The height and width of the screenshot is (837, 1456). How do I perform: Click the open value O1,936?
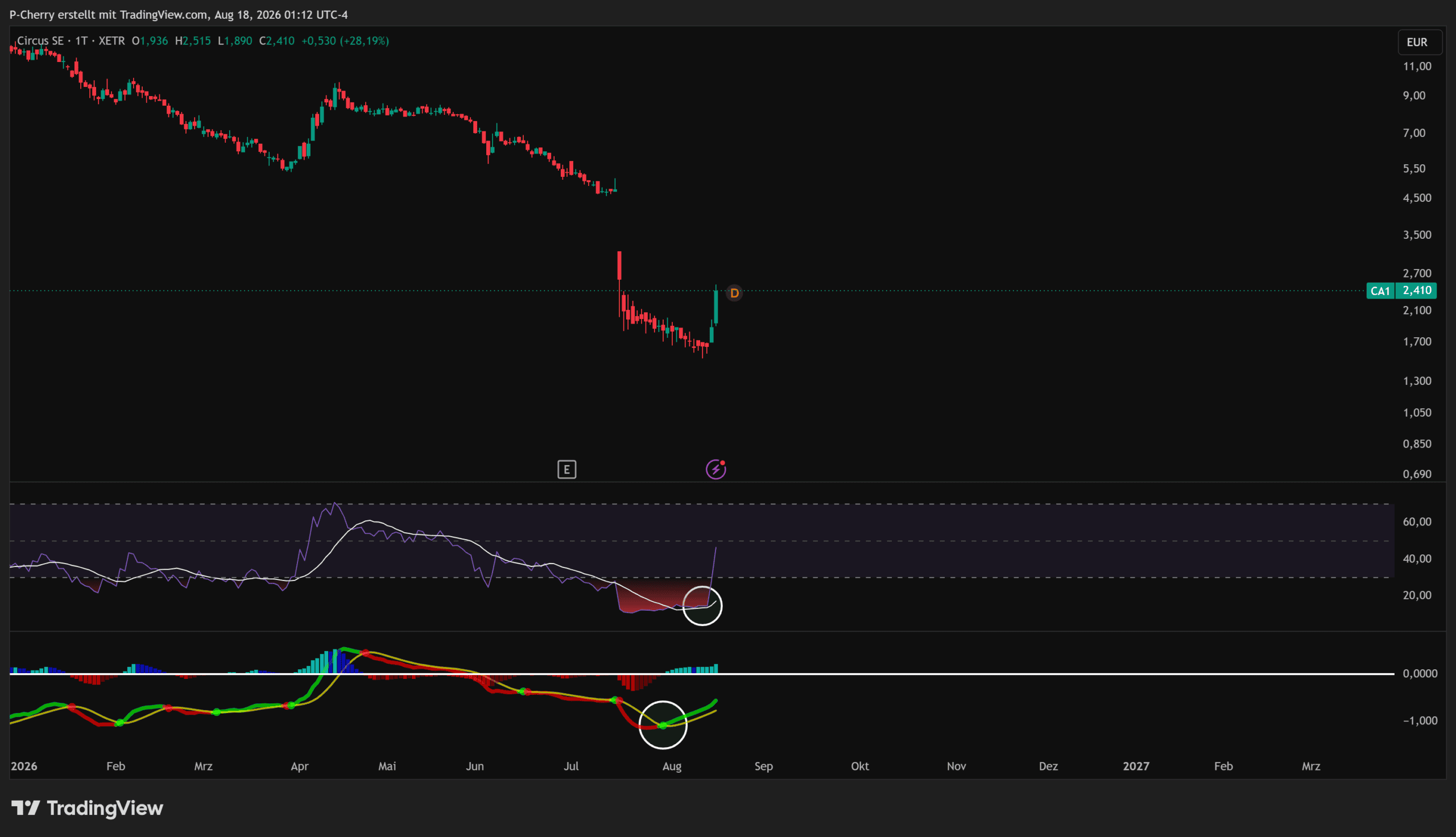[x=150, y=41]
